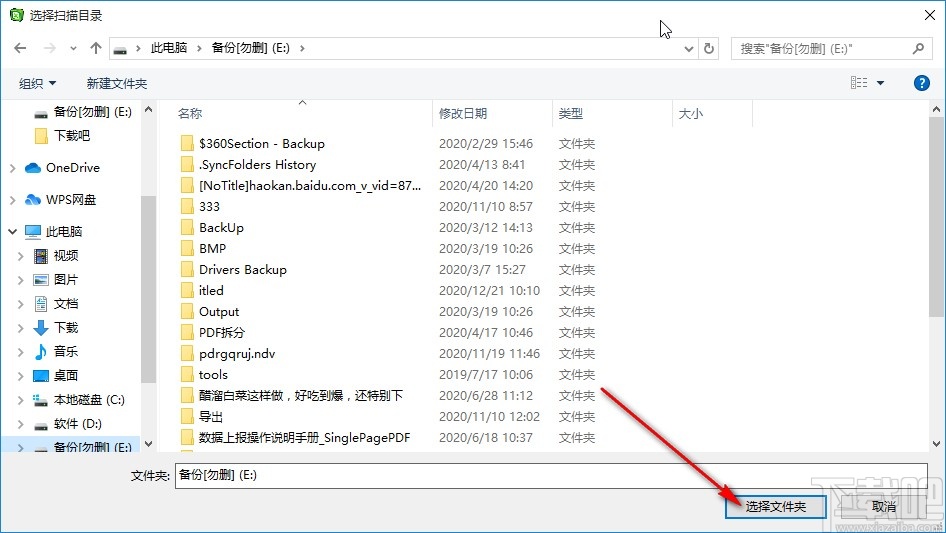Select 下载吧 folder in navigation pane
Image resolution: width=946 pixels, height=533 pixels.
[71, 136]
